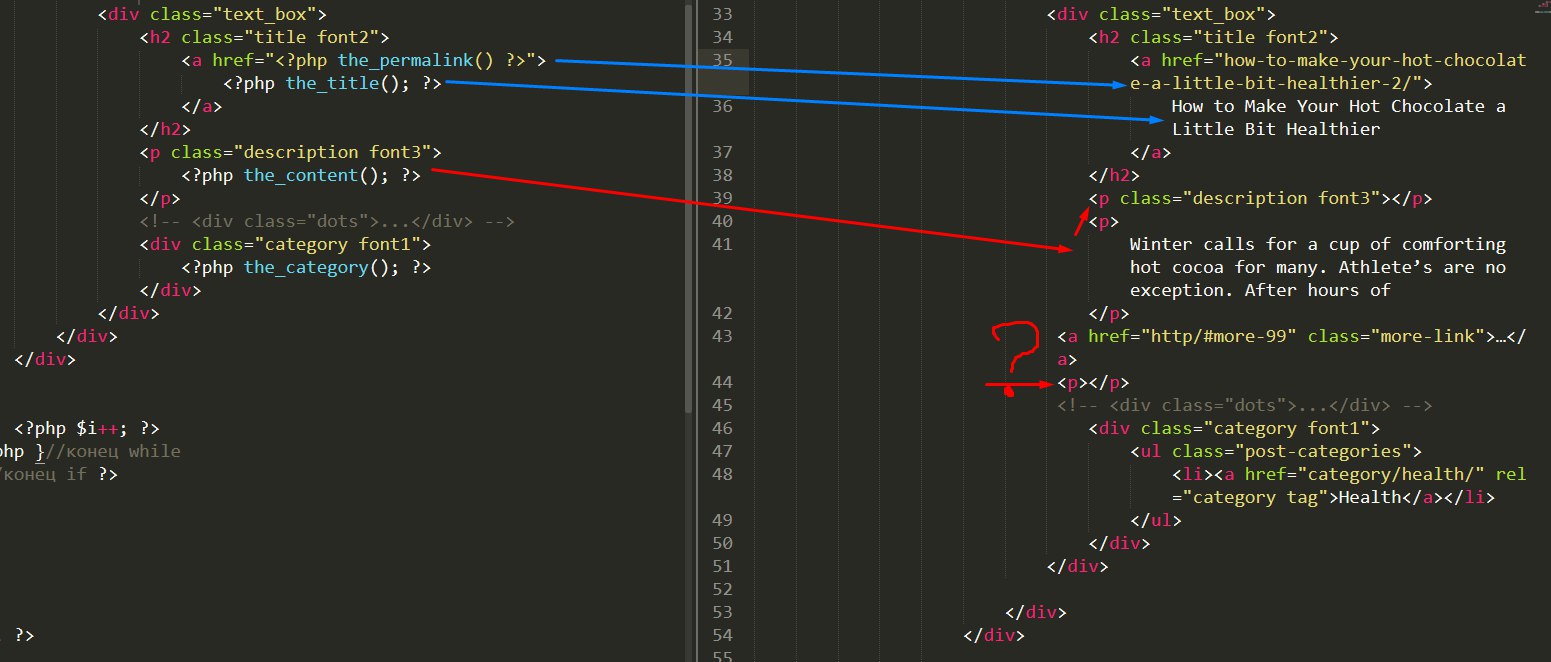
Task: Click closing </h2> tag on line 38
Action: click(1114, 175)
